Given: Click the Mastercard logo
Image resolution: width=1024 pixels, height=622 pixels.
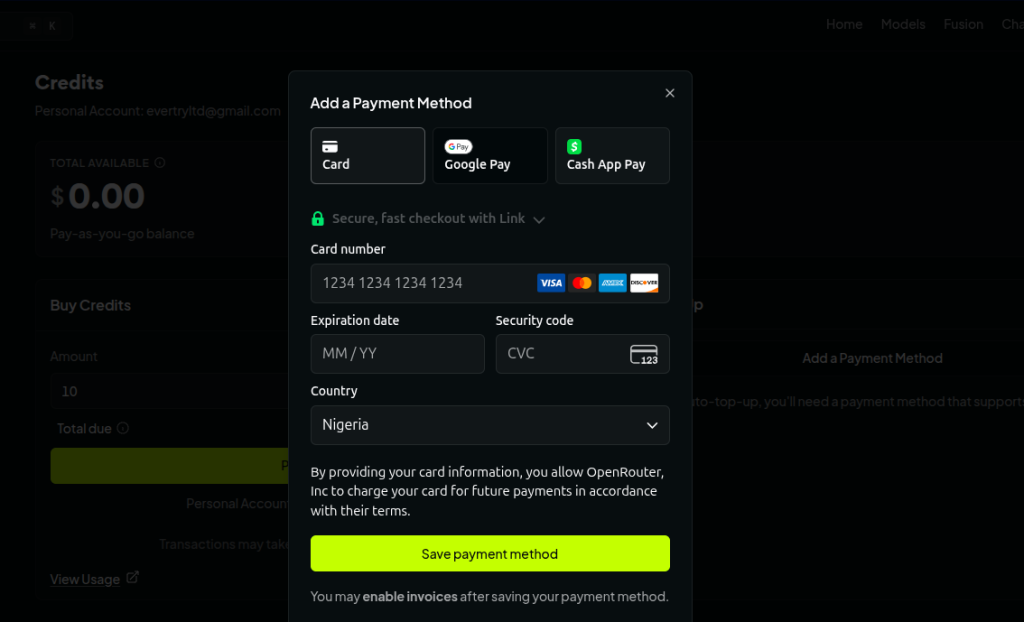Looking at the screenshot, I should 582,283.
